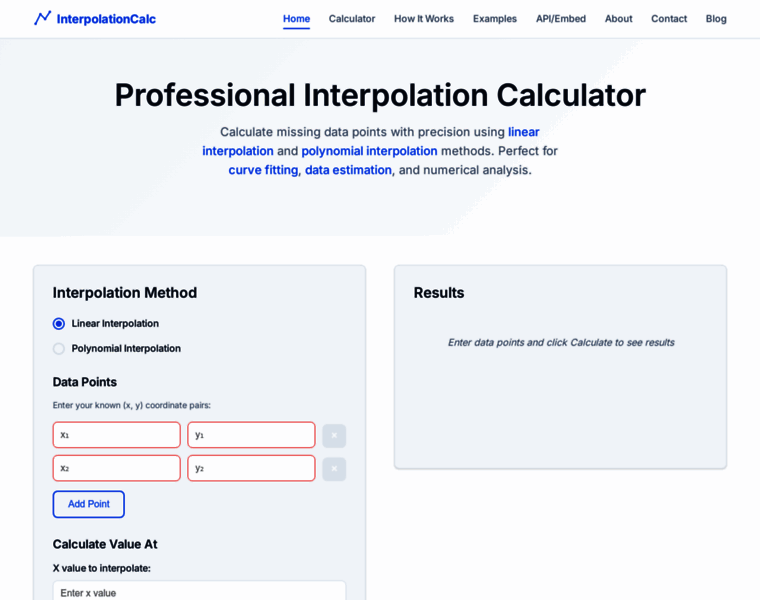This screenshot has height=600, width=760.
Task: Remove the second data point row
Action: coord(334,469)
